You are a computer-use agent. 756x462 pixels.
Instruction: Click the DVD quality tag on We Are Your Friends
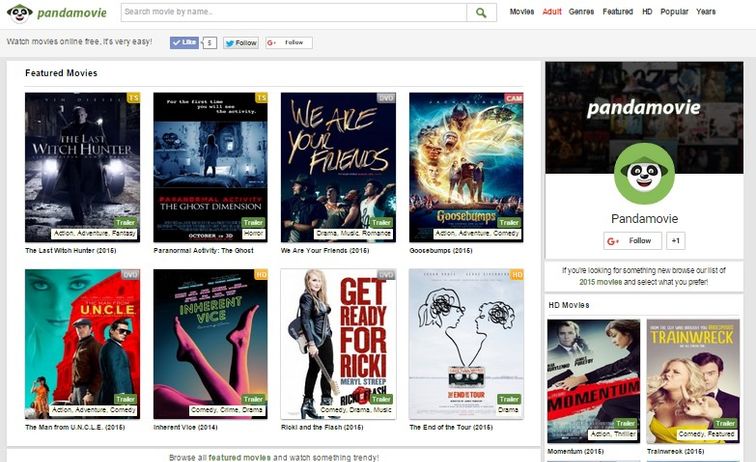(387, 98)
